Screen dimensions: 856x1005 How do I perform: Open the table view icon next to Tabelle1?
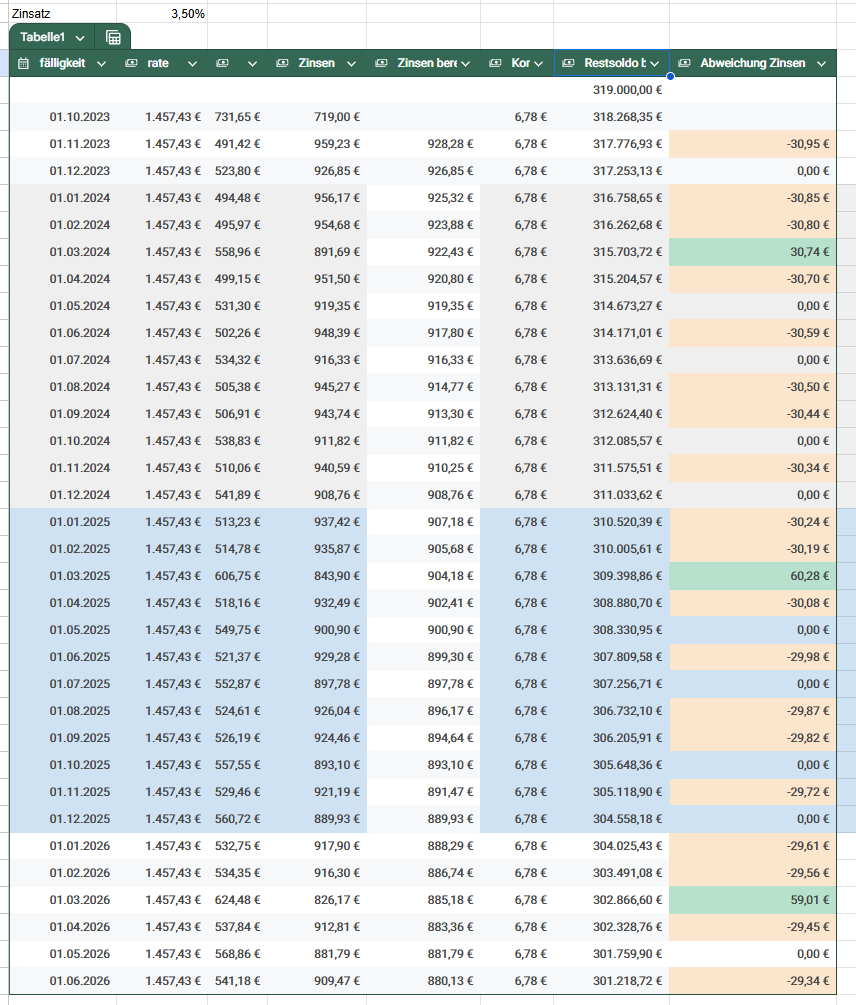[x=113, y=37]
